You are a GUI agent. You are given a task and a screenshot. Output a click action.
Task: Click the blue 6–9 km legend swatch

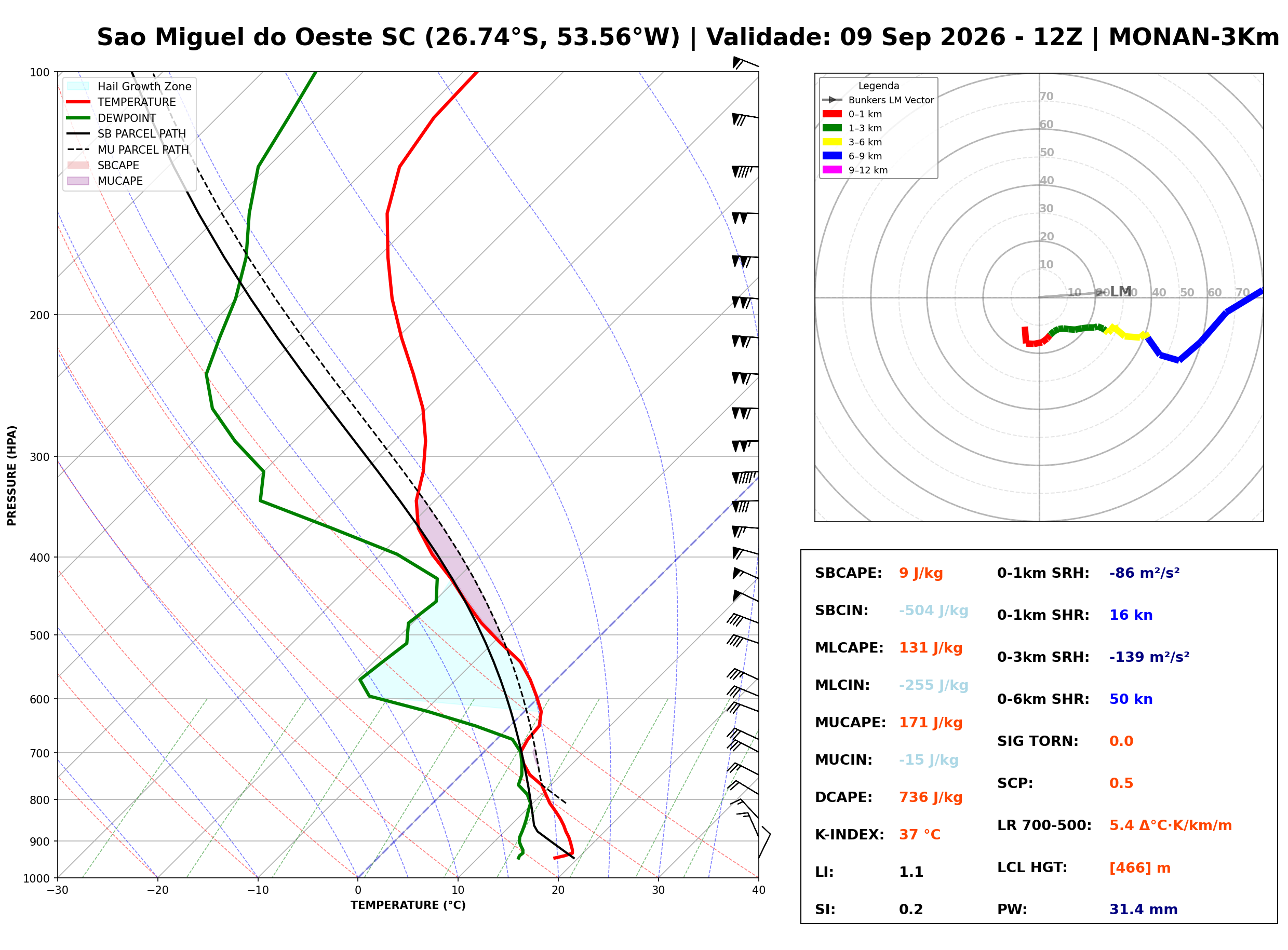coord(833,156)
